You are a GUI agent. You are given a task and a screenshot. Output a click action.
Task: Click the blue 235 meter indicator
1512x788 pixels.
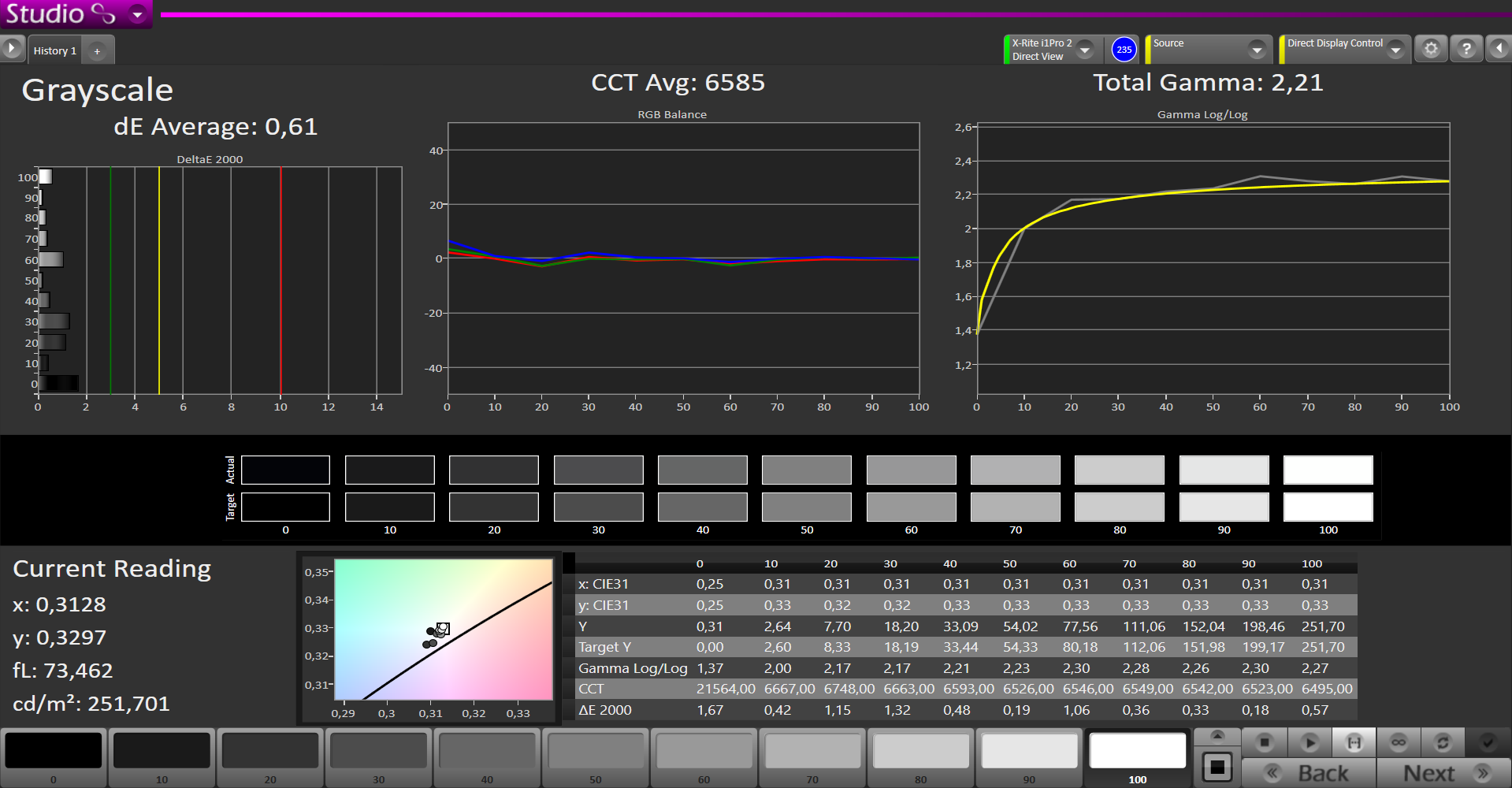click(x=1124, y=49)
